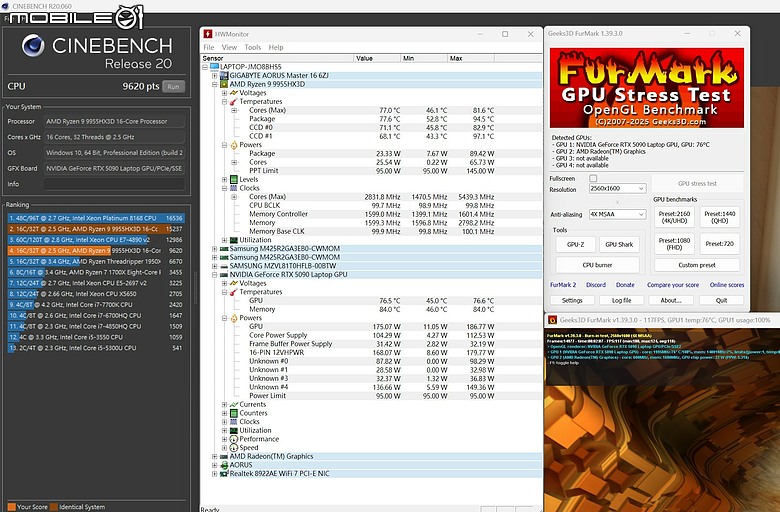Expand the Levels section
This screenshot has width=780, height=512.
[224, 180]
